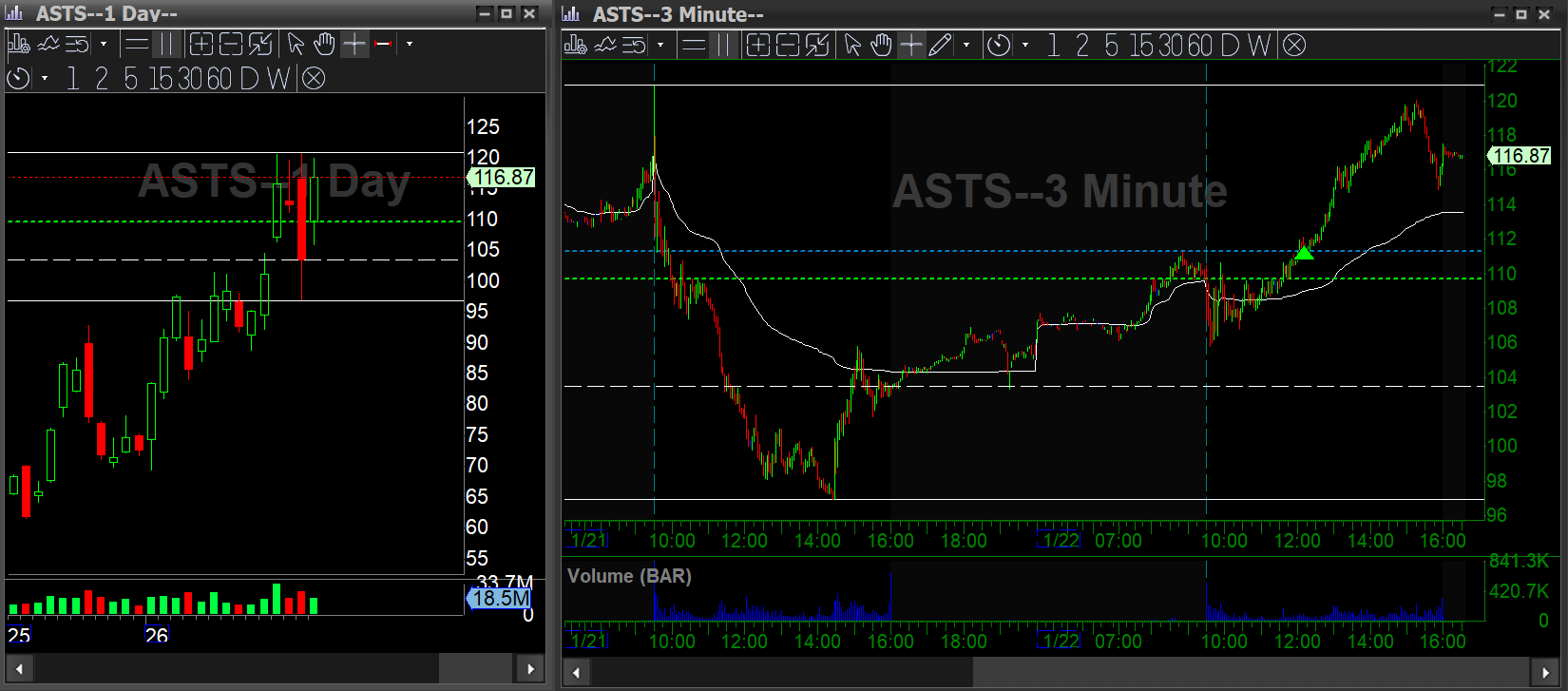Fit the 1 Day chart to the window

pyautogui.click(x=260, y=44)
